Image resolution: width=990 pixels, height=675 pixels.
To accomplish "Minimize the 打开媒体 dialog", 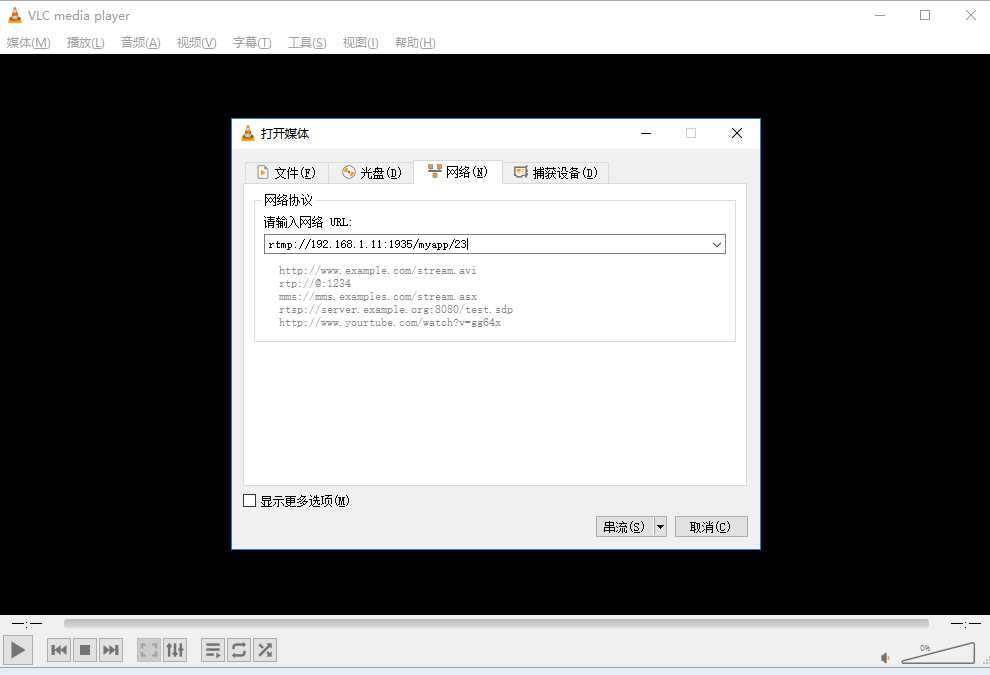I will tap(646, 133).
